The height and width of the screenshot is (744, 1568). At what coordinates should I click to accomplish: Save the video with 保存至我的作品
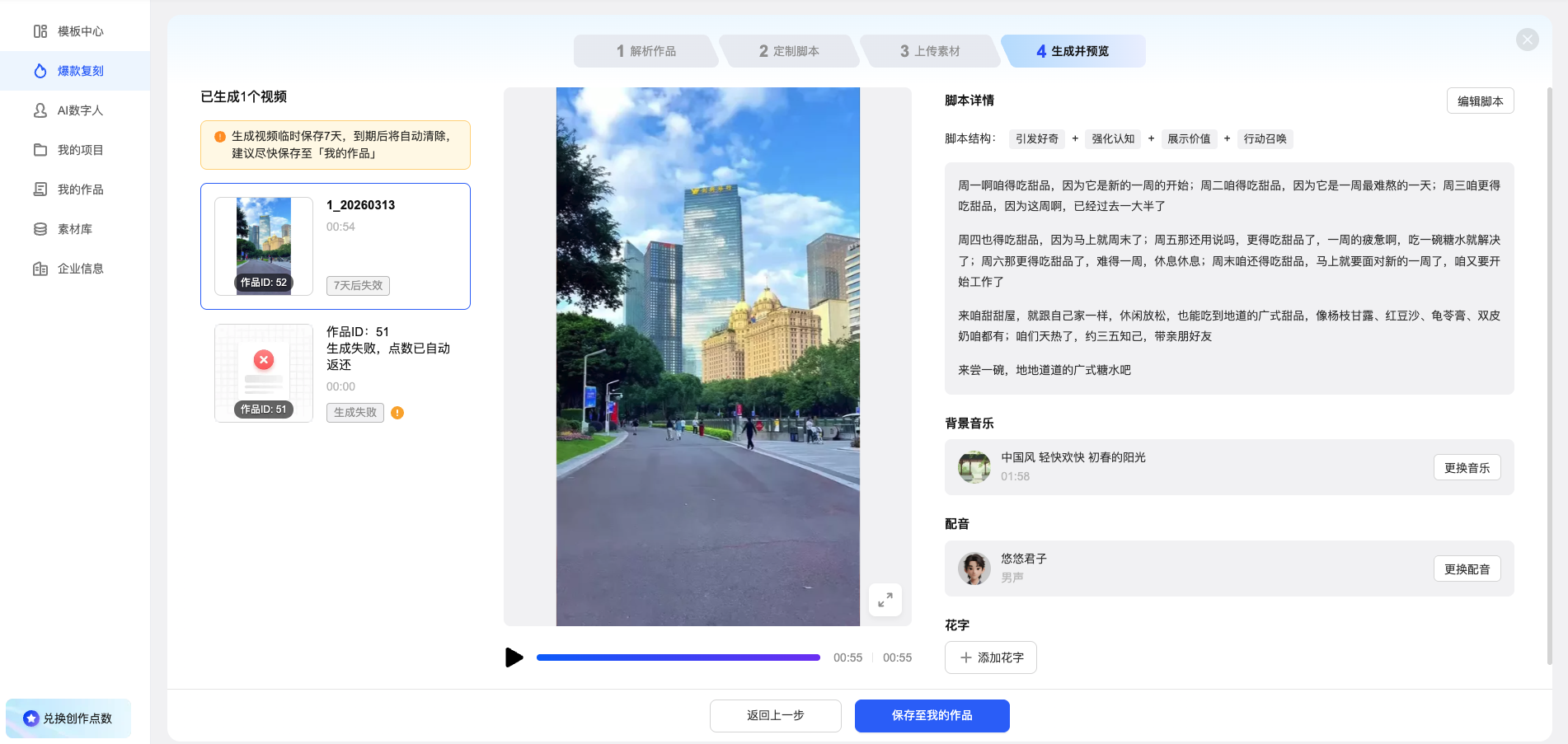point(932,715)
